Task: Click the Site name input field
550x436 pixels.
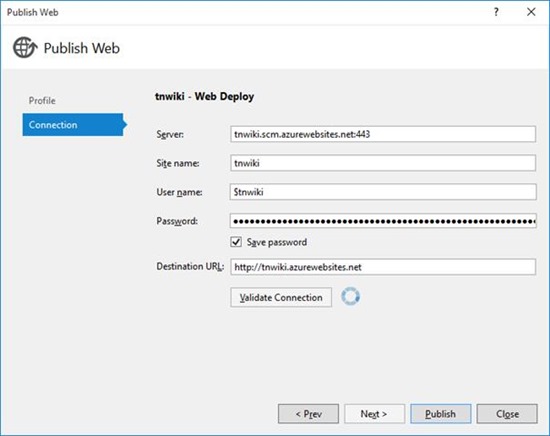Action: 383,163
